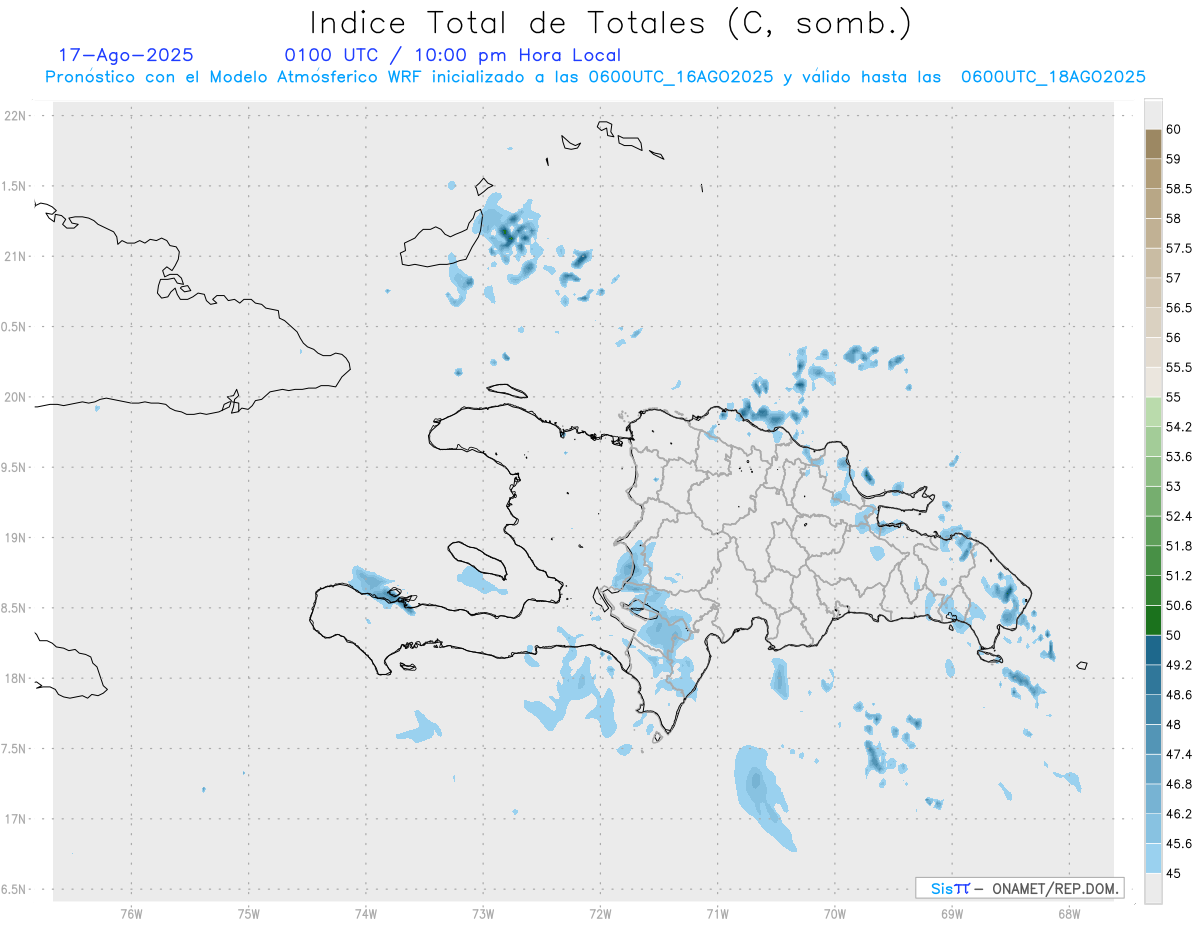Click the longitude label '70W'
The width and height of the screenshot is (1200, 927).
[835, 914]
